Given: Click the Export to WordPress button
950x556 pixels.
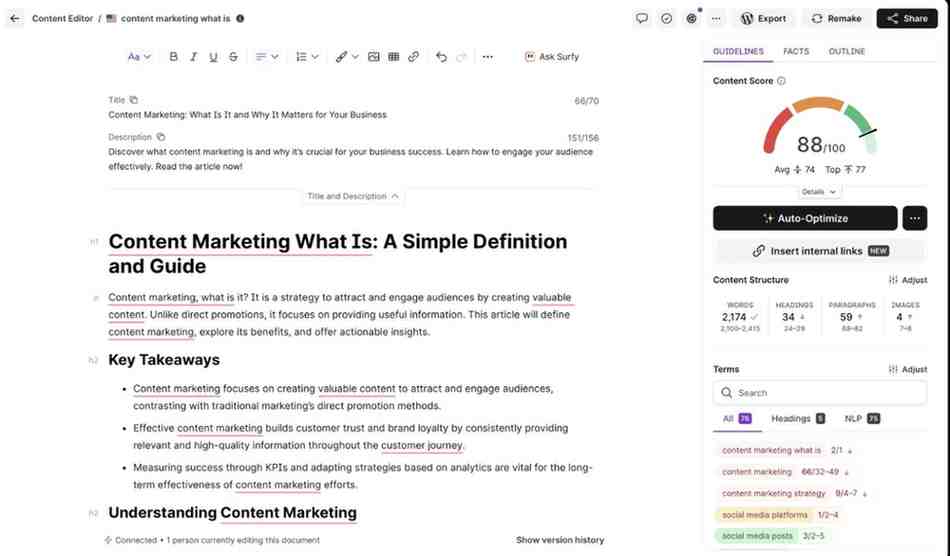Looking at the screenshot, I should 763,18.
